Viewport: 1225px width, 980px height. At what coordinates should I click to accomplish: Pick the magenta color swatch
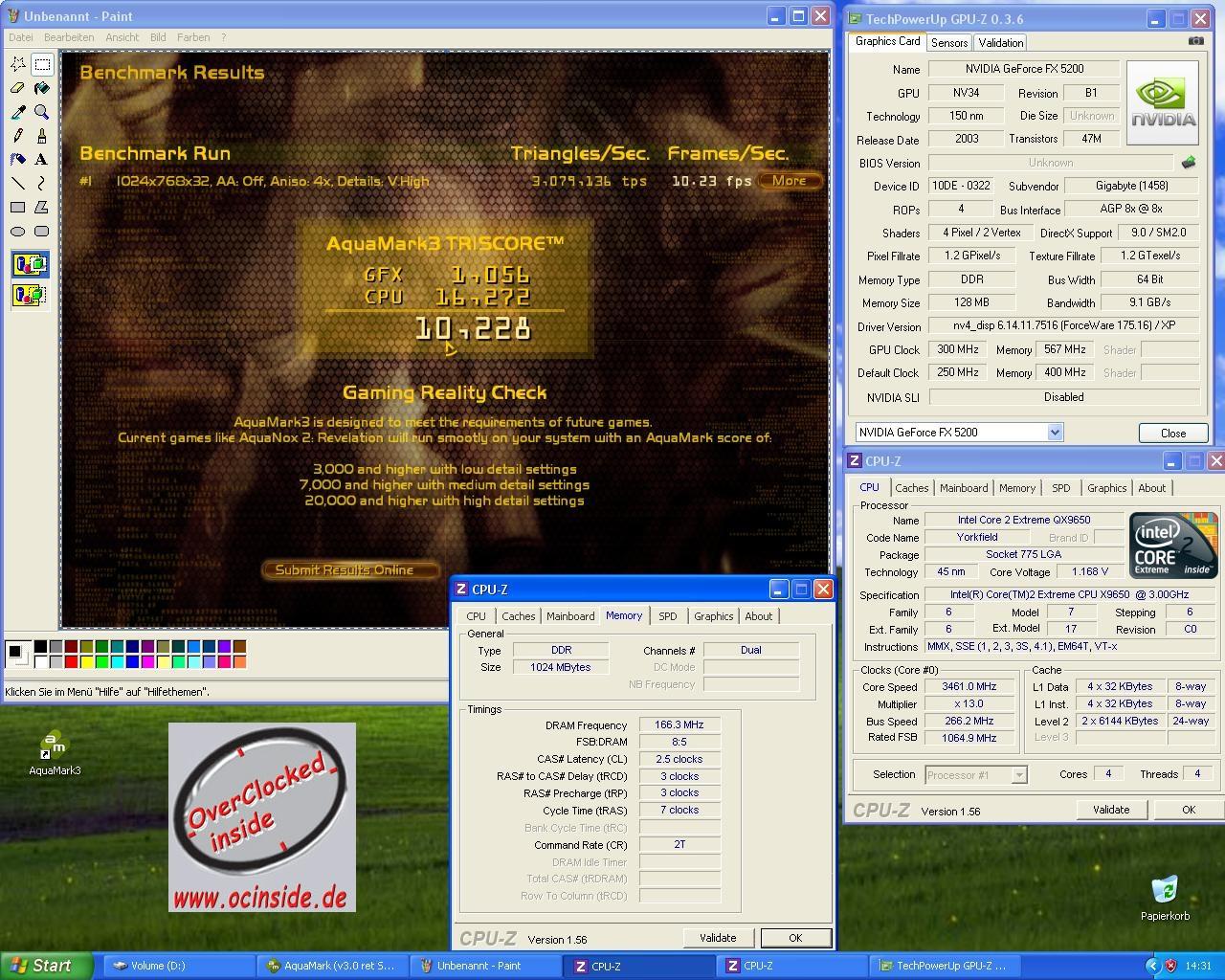coord(148,661)
